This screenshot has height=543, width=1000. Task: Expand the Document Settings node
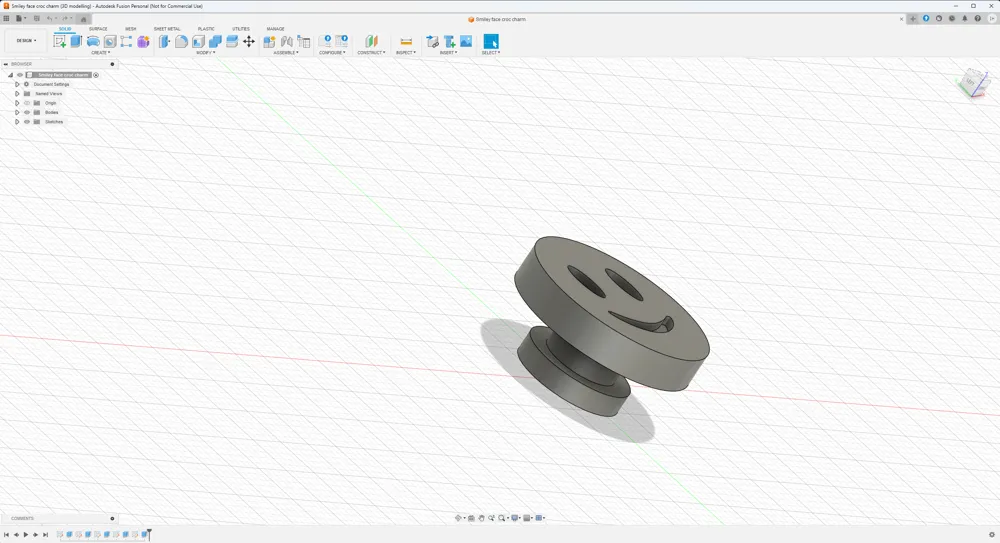[x=17, y=84]
